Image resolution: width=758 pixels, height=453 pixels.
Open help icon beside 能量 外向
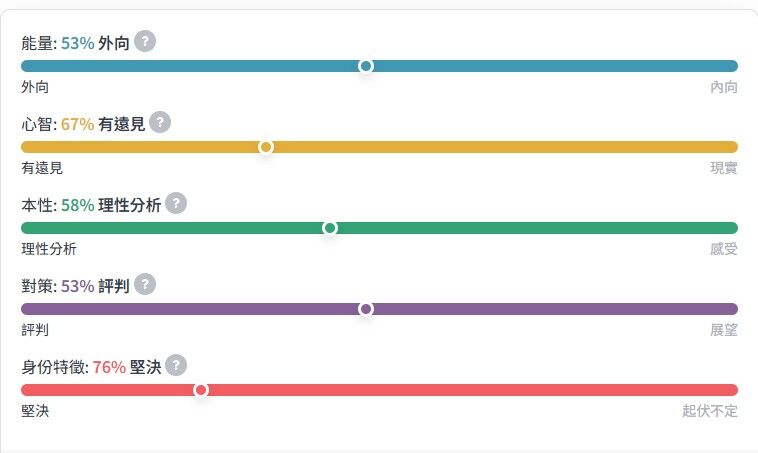[x=145, y=41]
